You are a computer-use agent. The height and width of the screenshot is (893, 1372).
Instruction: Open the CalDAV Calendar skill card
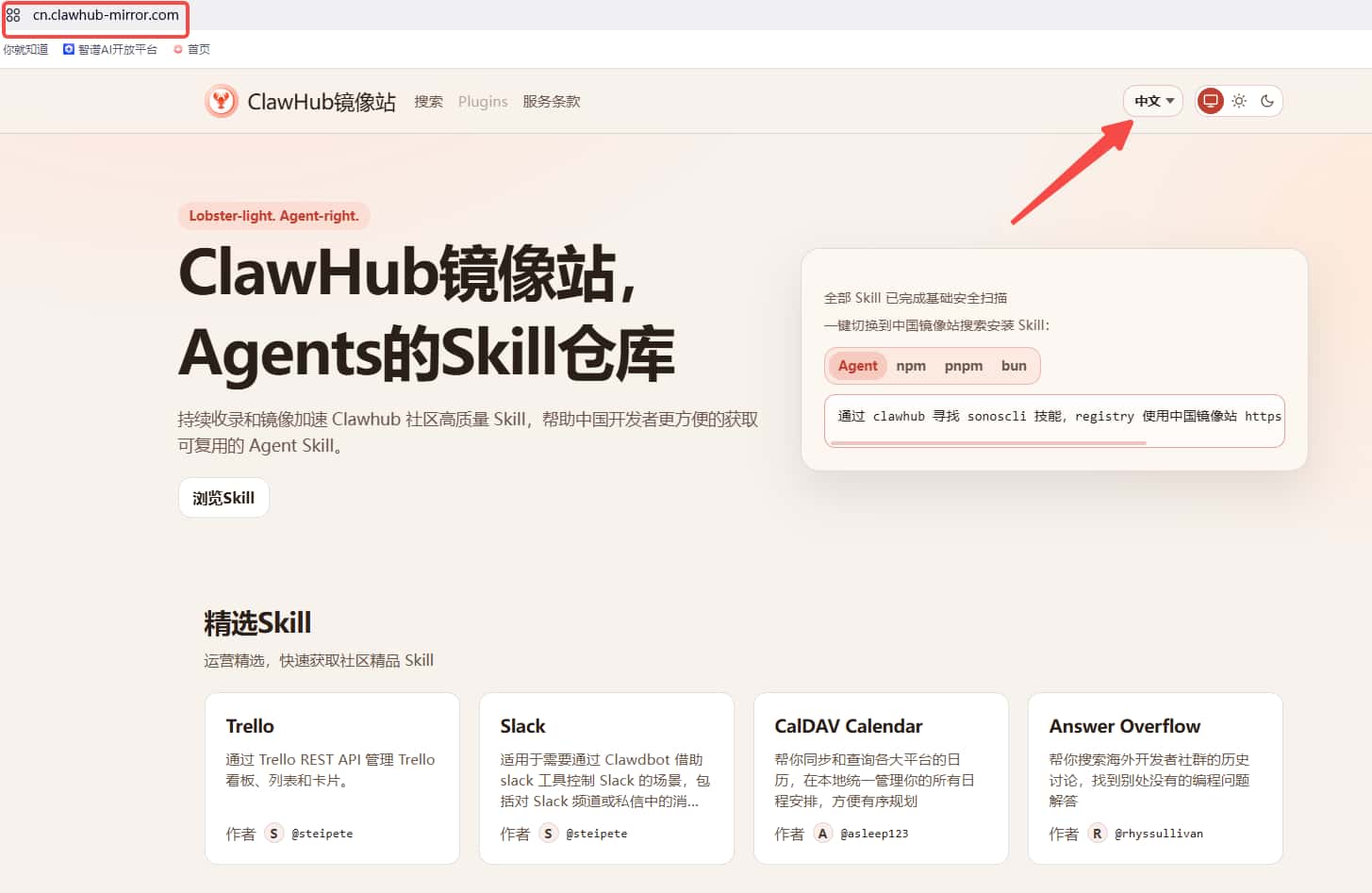[x=881, y=778]
